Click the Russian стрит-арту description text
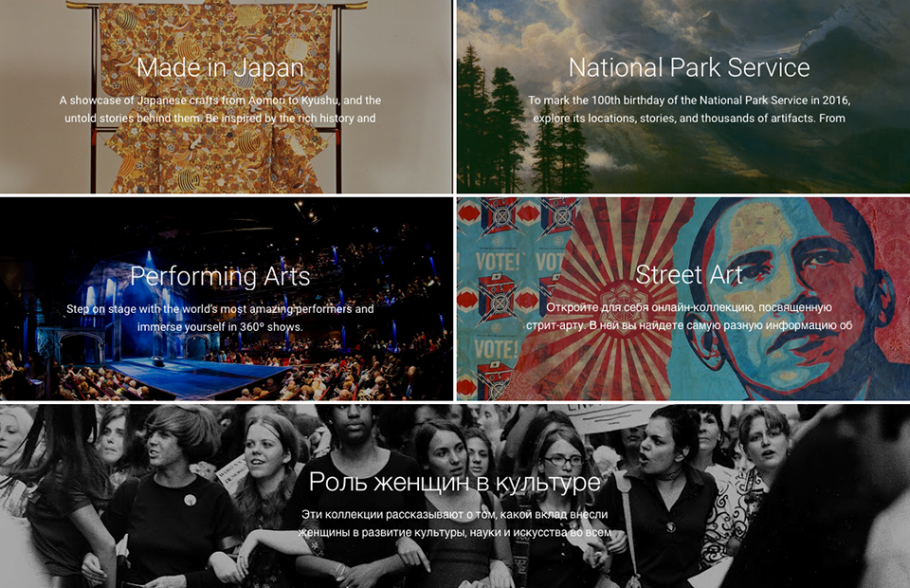 689,316
